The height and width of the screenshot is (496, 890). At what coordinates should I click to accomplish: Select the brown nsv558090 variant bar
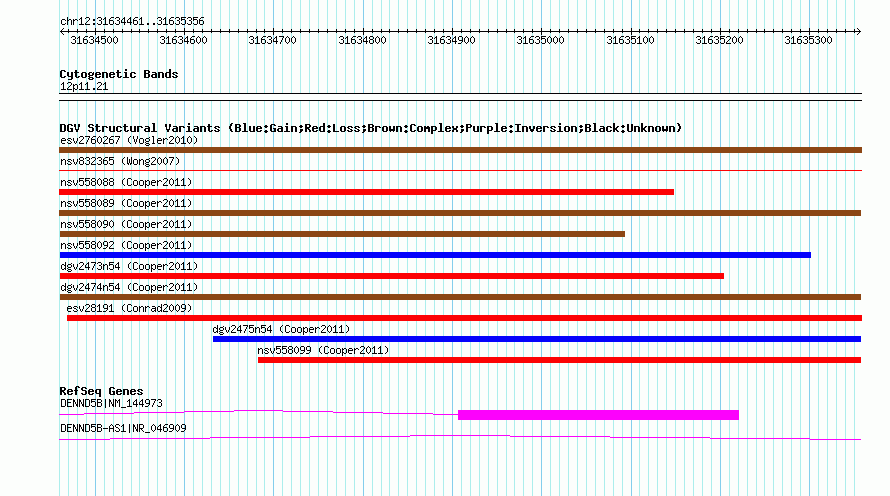point(342,234)
